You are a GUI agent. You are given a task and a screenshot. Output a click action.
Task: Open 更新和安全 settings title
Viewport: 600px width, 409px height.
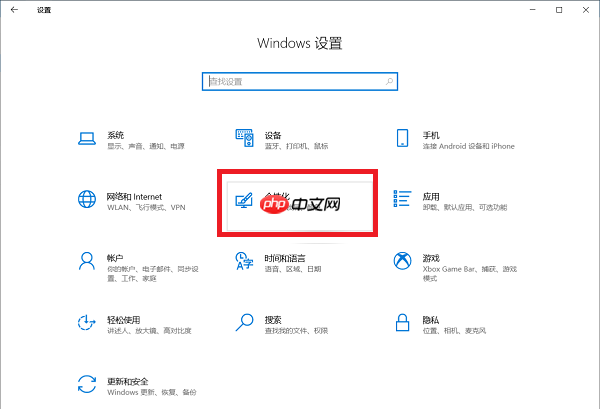(x=128, y=381)
